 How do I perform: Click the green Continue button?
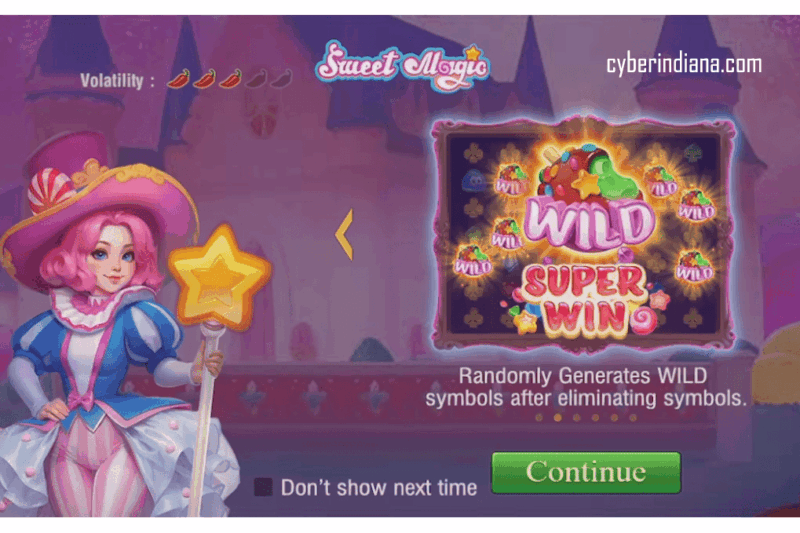click(586, 472)
